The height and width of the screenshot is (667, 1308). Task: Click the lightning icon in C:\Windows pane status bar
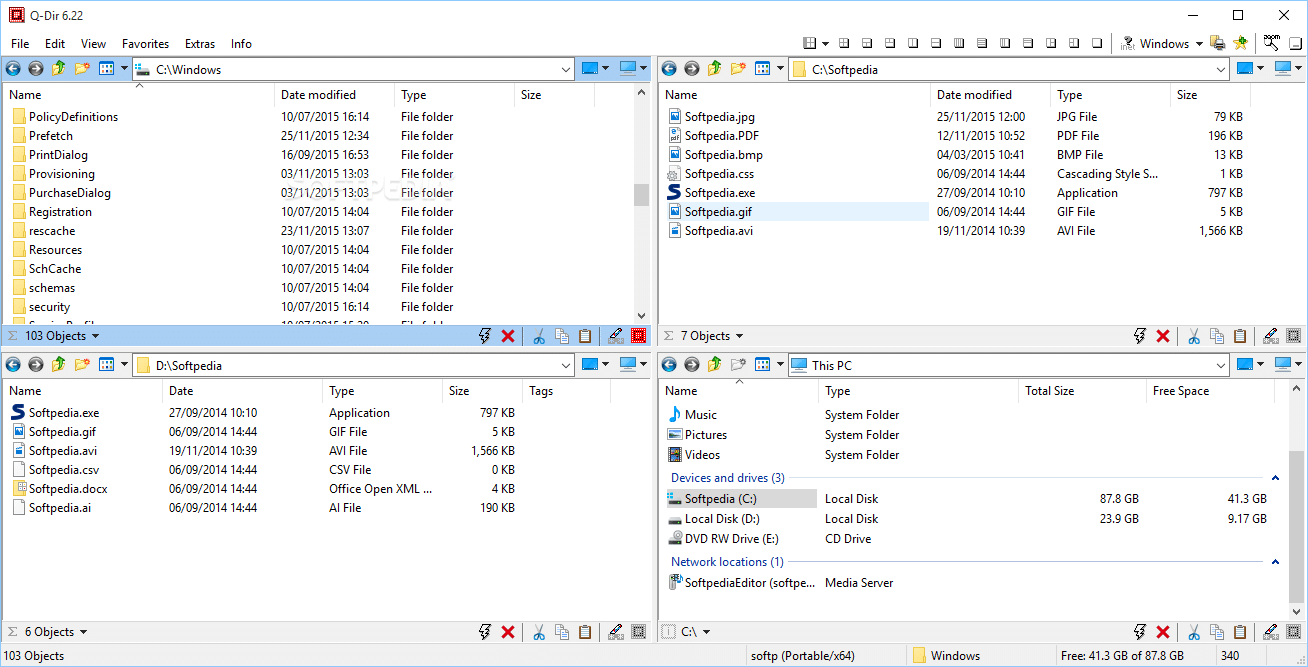pos(485,336)
